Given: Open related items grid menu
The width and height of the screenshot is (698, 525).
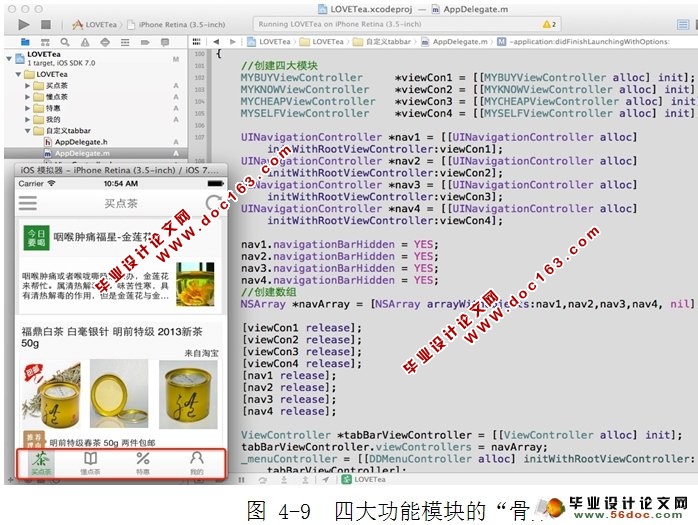Looking at the screenshot, I should click(x=196, y=41).
